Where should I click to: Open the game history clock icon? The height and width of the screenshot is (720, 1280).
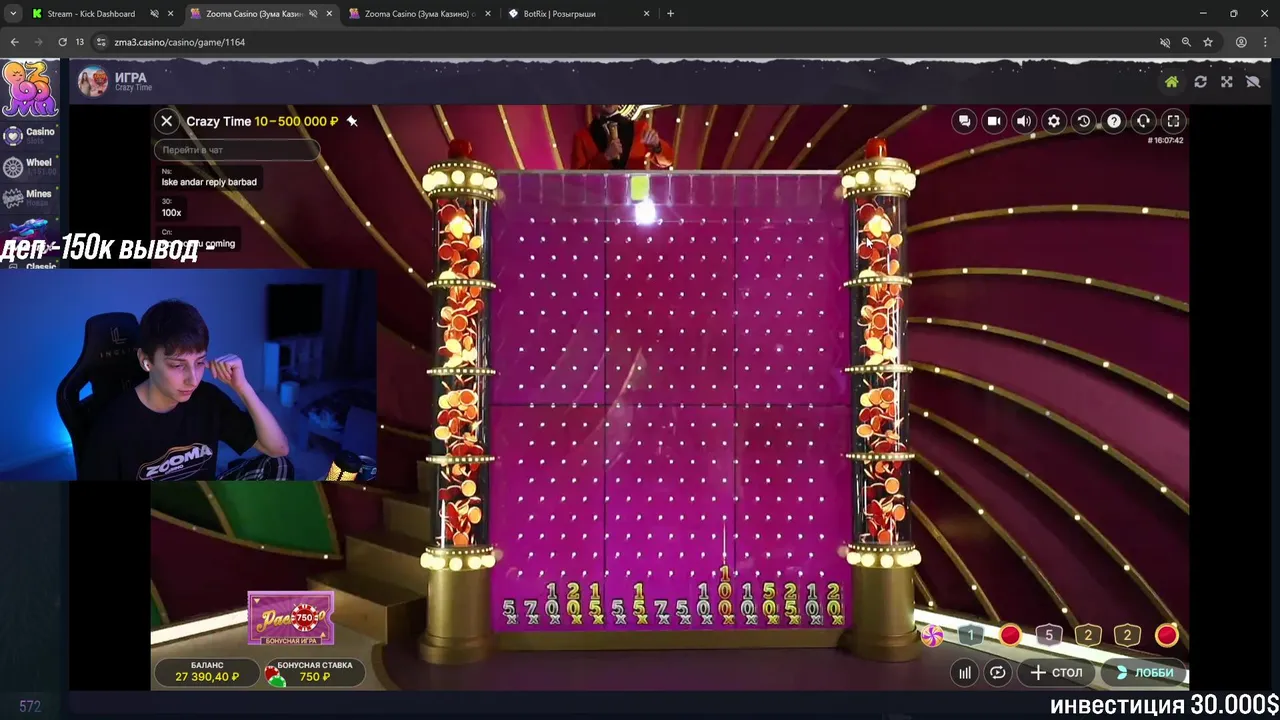click(x=1083, y=121)
